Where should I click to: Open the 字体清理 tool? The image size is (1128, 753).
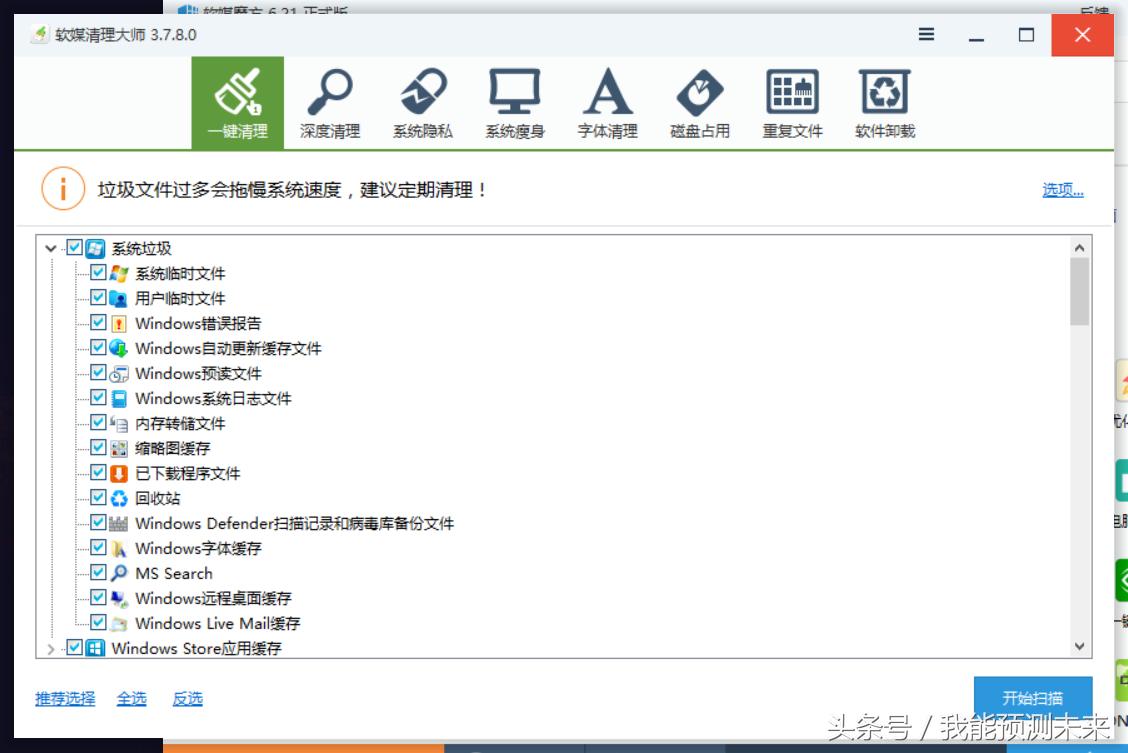(x=606, y=100)
